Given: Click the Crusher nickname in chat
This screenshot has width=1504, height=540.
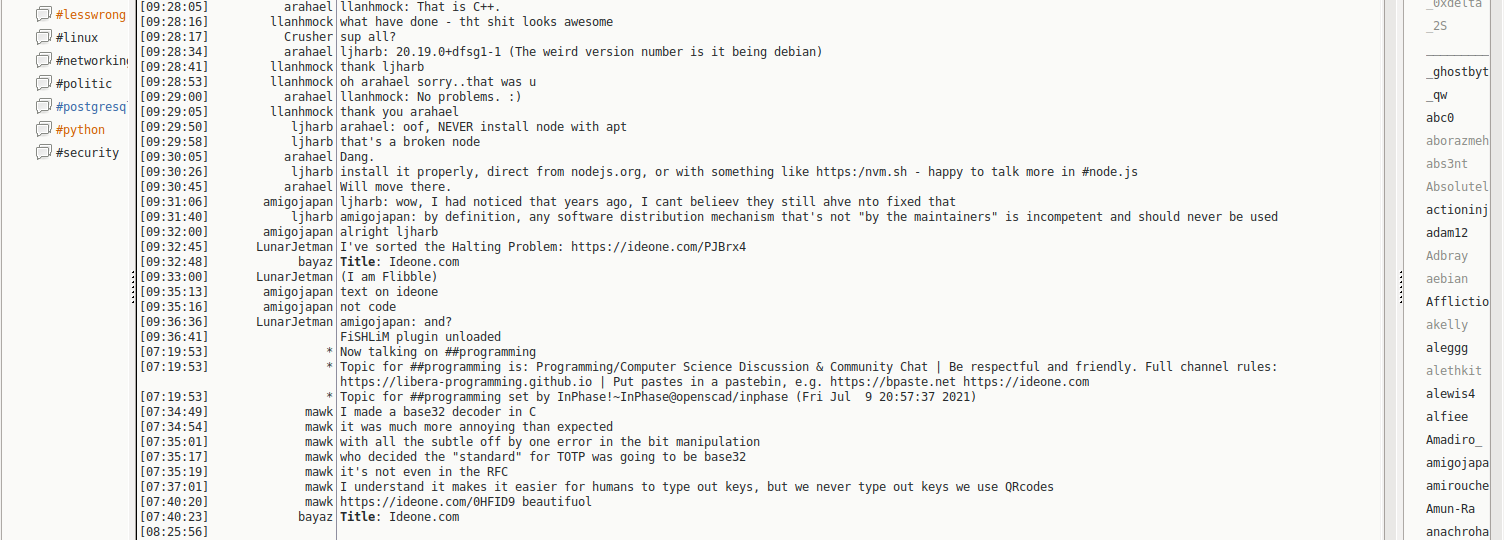Looking at the screenshot, I should coord(308,37).
